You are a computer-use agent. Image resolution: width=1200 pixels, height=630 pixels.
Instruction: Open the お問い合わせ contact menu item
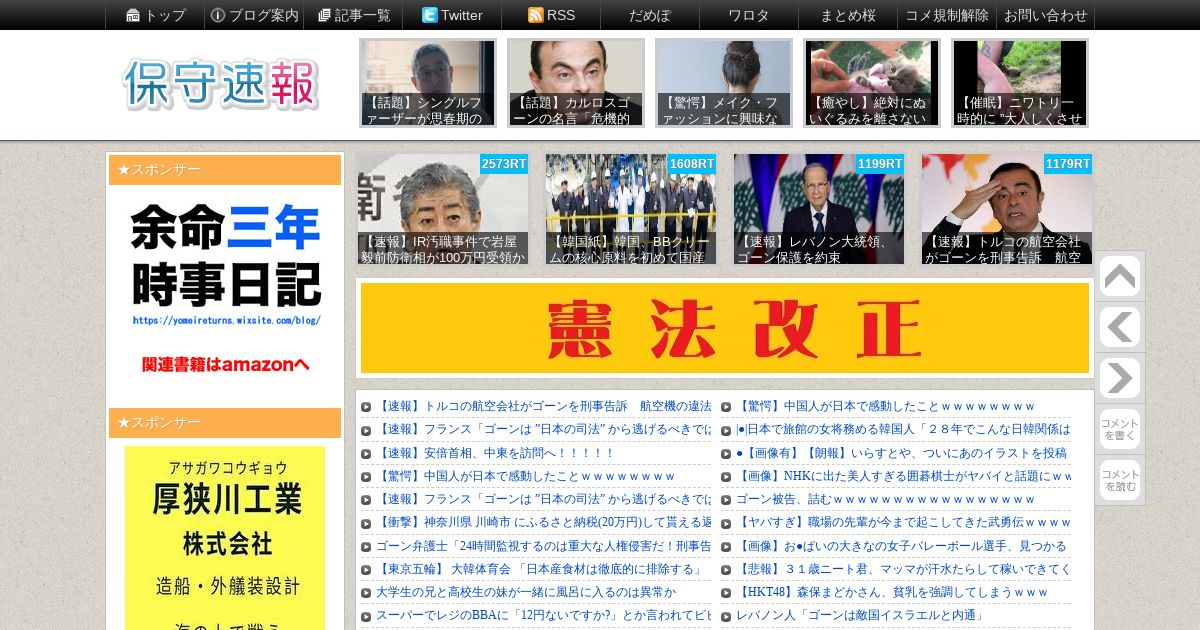[1046, 15]
